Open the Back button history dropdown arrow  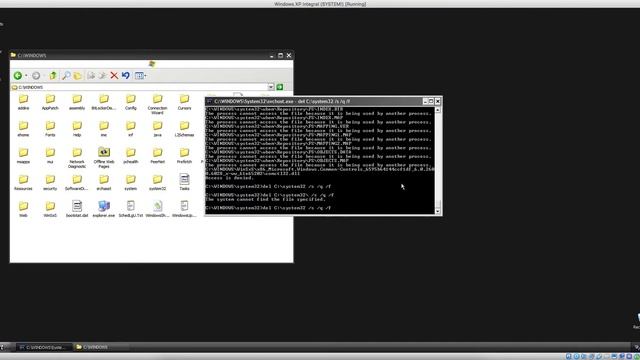point(26,76)
